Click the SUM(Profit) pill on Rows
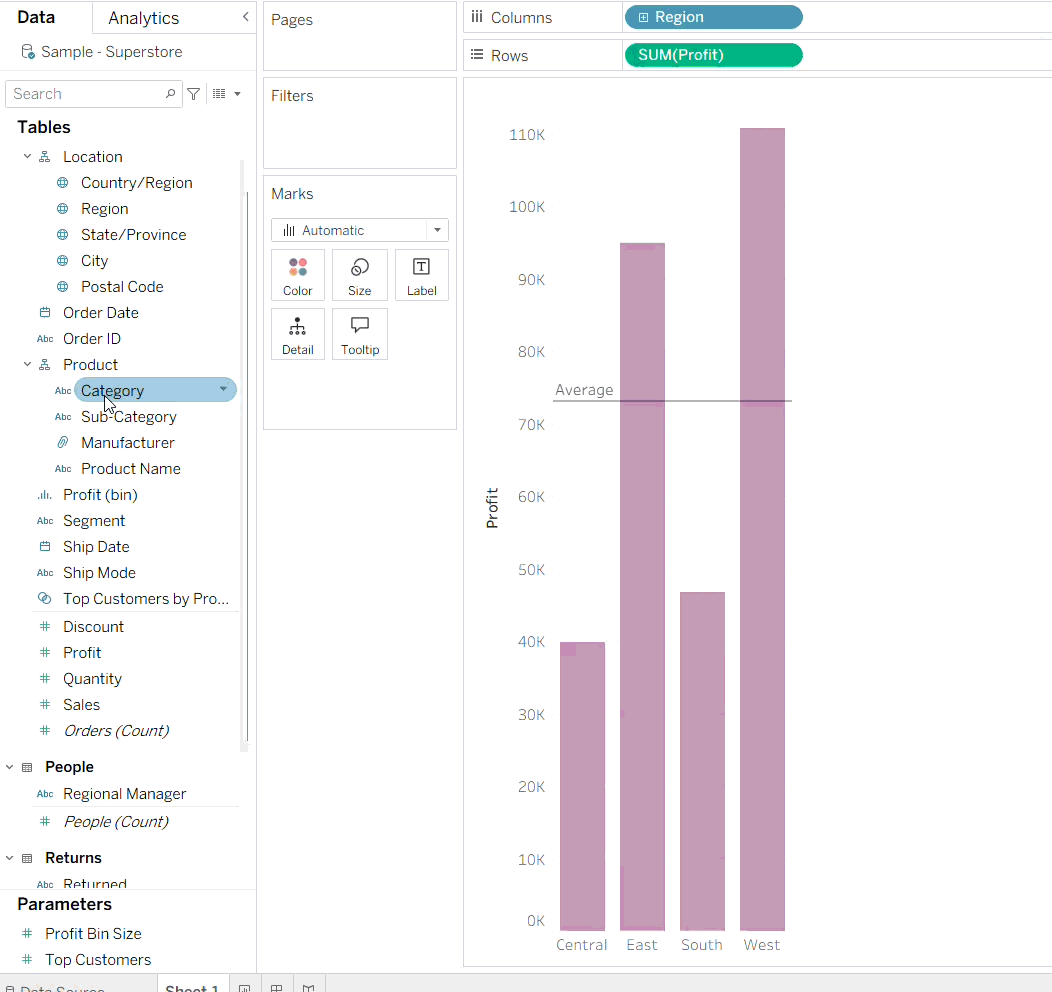 712,55
